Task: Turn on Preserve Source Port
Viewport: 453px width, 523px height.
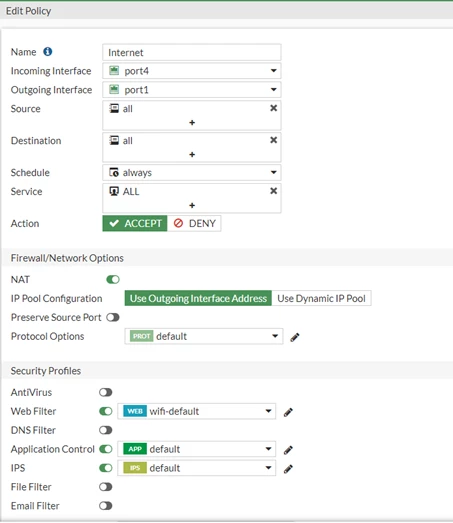Action: pyautogui.click(x=113, y=317)
